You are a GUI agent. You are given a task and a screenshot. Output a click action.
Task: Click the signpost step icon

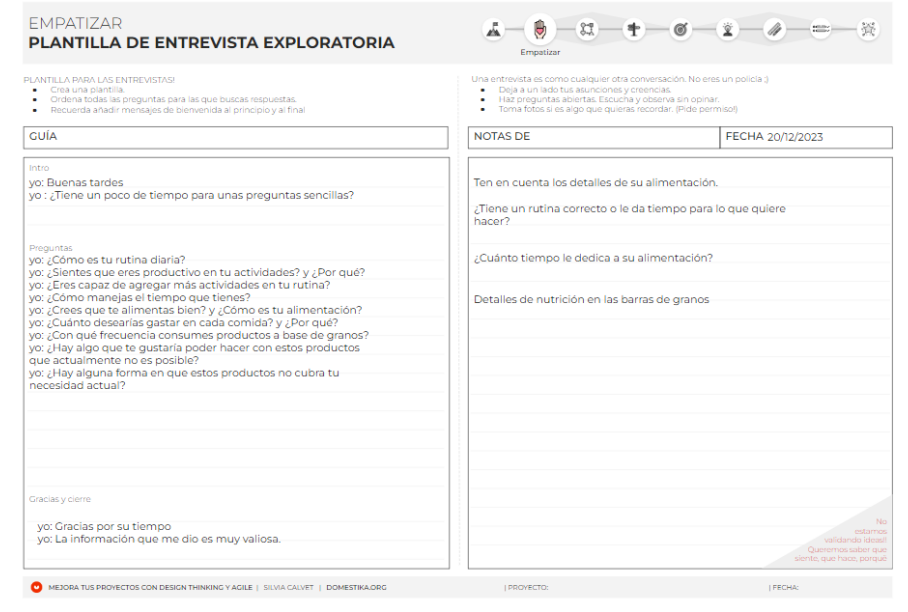pos(634,30)
